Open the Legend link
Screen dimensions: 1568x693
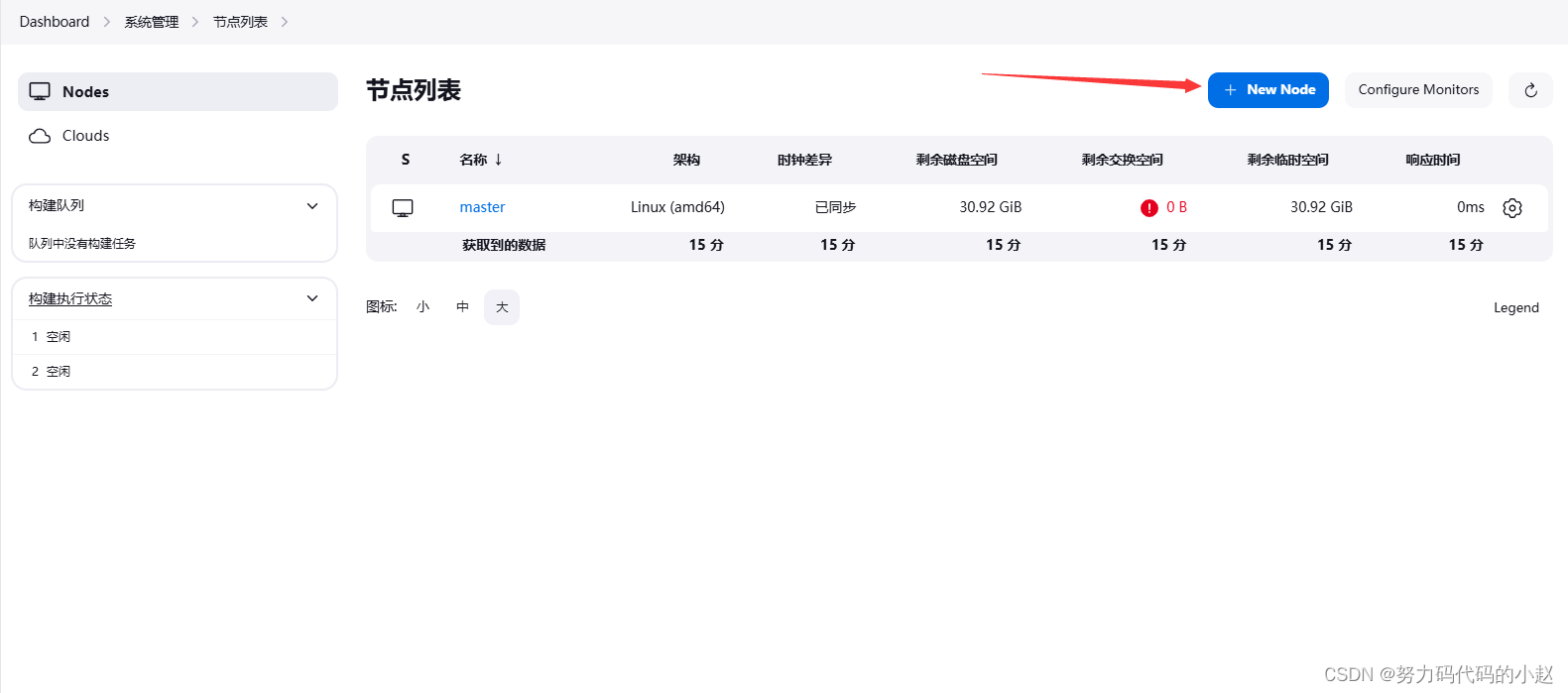pyautogui.click(x=1516, y=308)
